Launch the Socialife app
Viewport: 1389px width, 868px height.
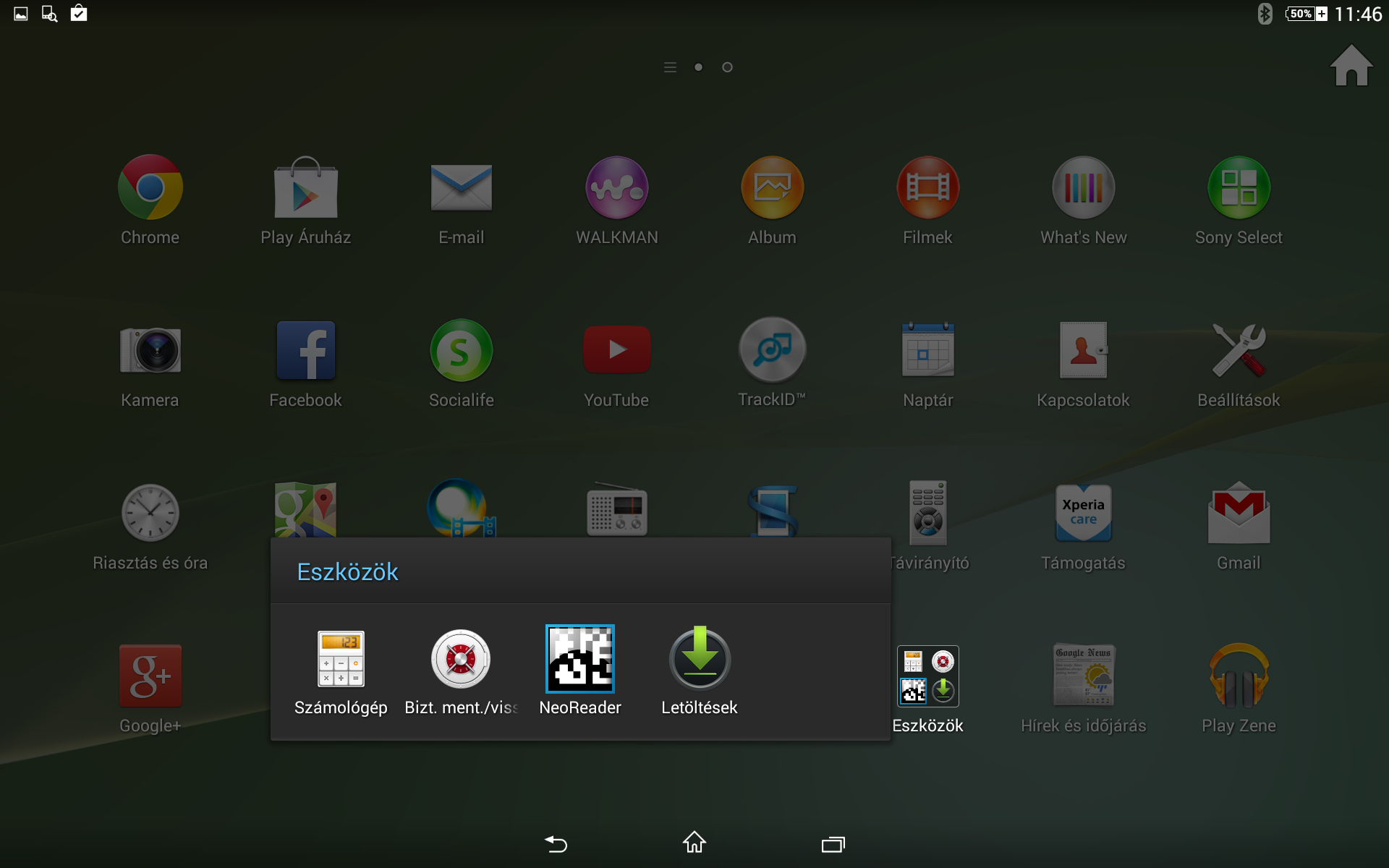pyautogui.click(x=461, y=350)
